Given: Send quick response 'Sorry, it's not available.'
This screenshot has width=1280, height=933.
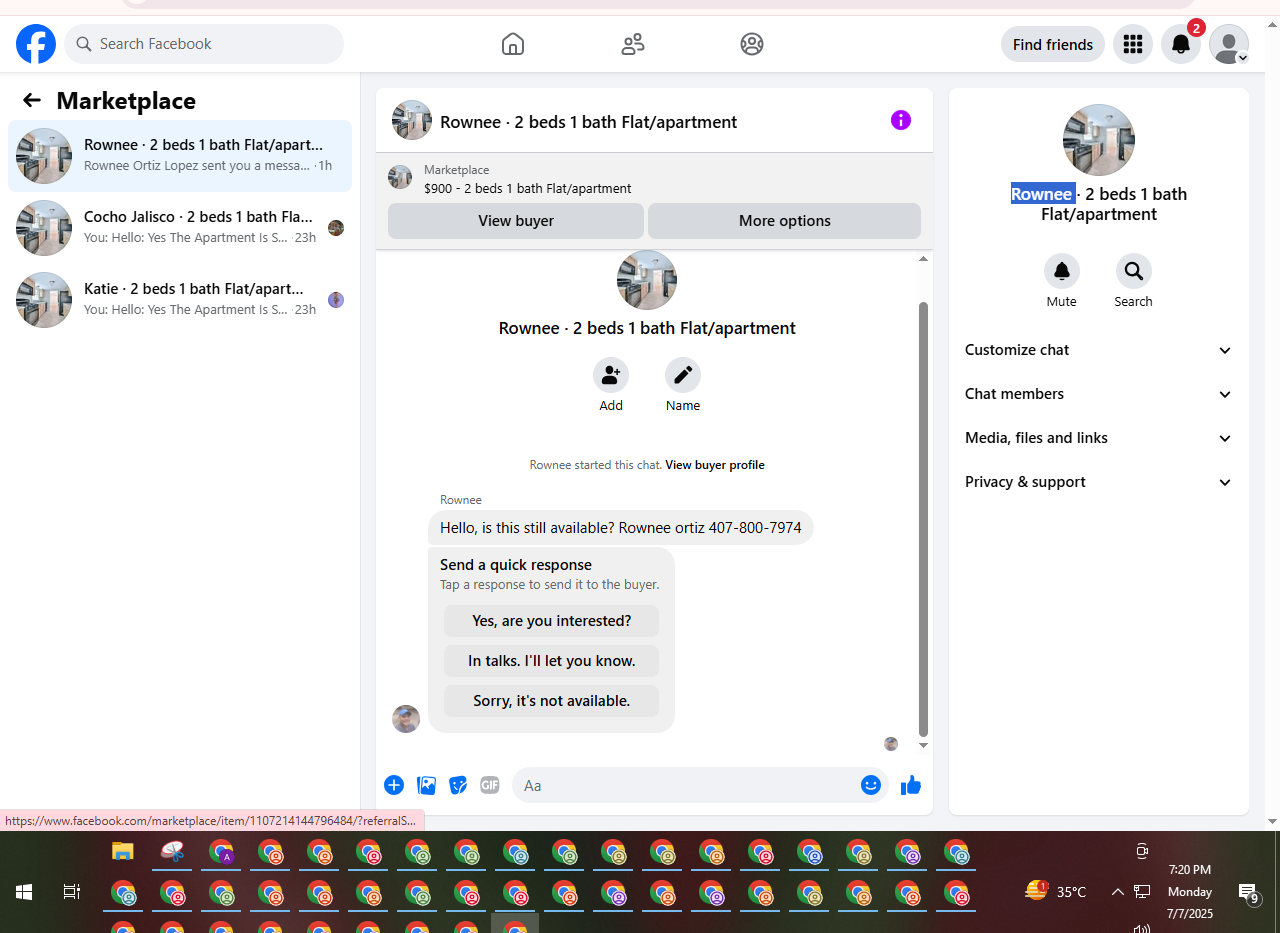Looking at the screenshot, I should 552,701.
